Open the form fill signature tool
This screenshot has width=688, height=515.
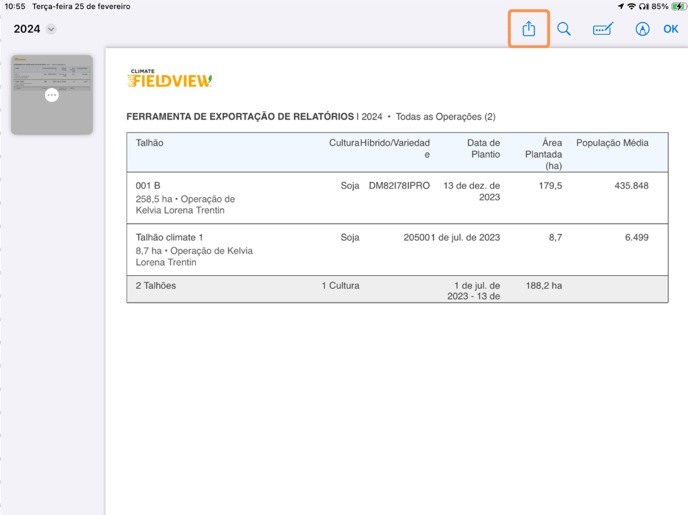tap(602, 29)
